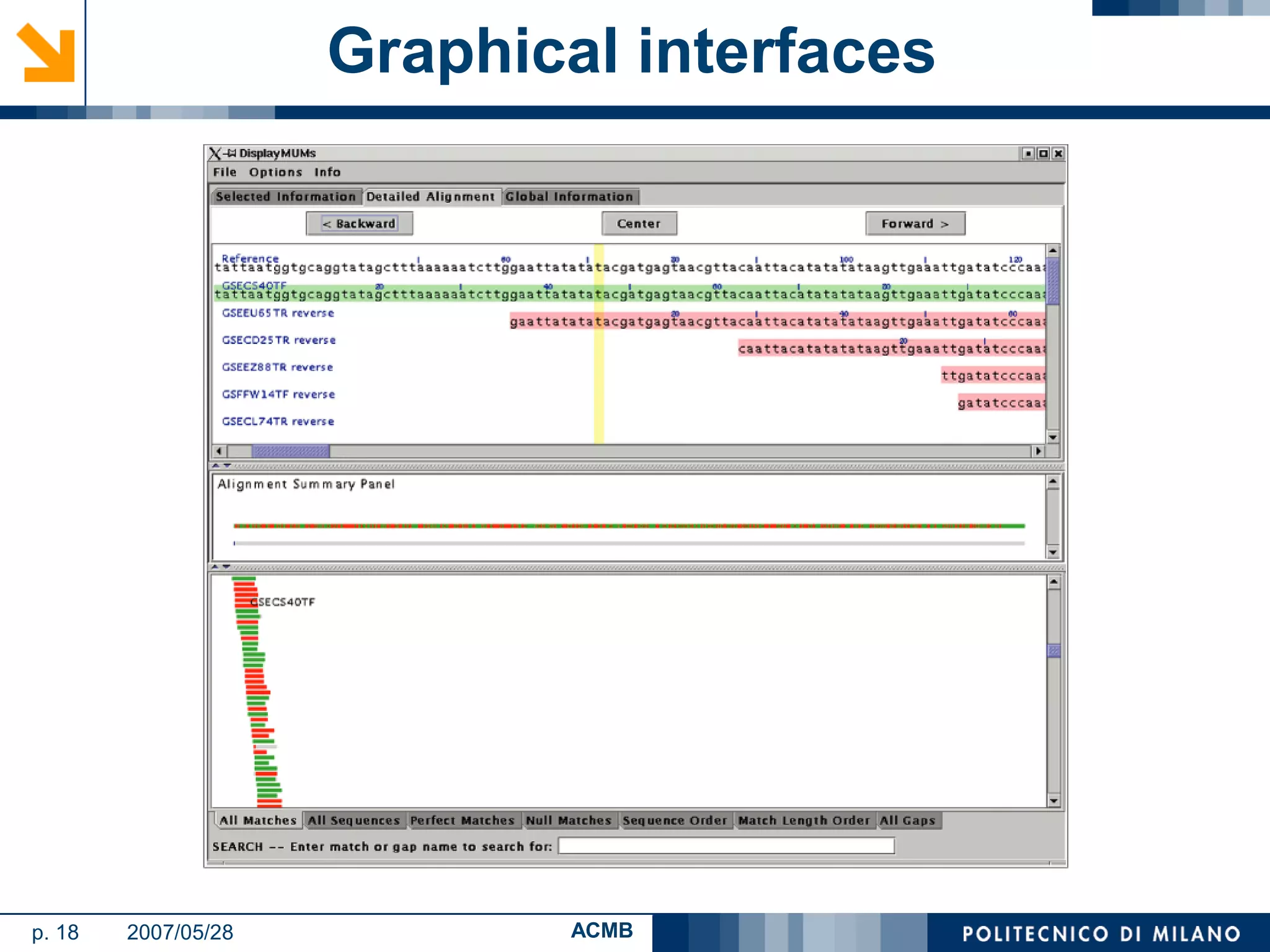Select the All Matches tab
This screenshot has width=1270, height=952.
click(258, 820)
